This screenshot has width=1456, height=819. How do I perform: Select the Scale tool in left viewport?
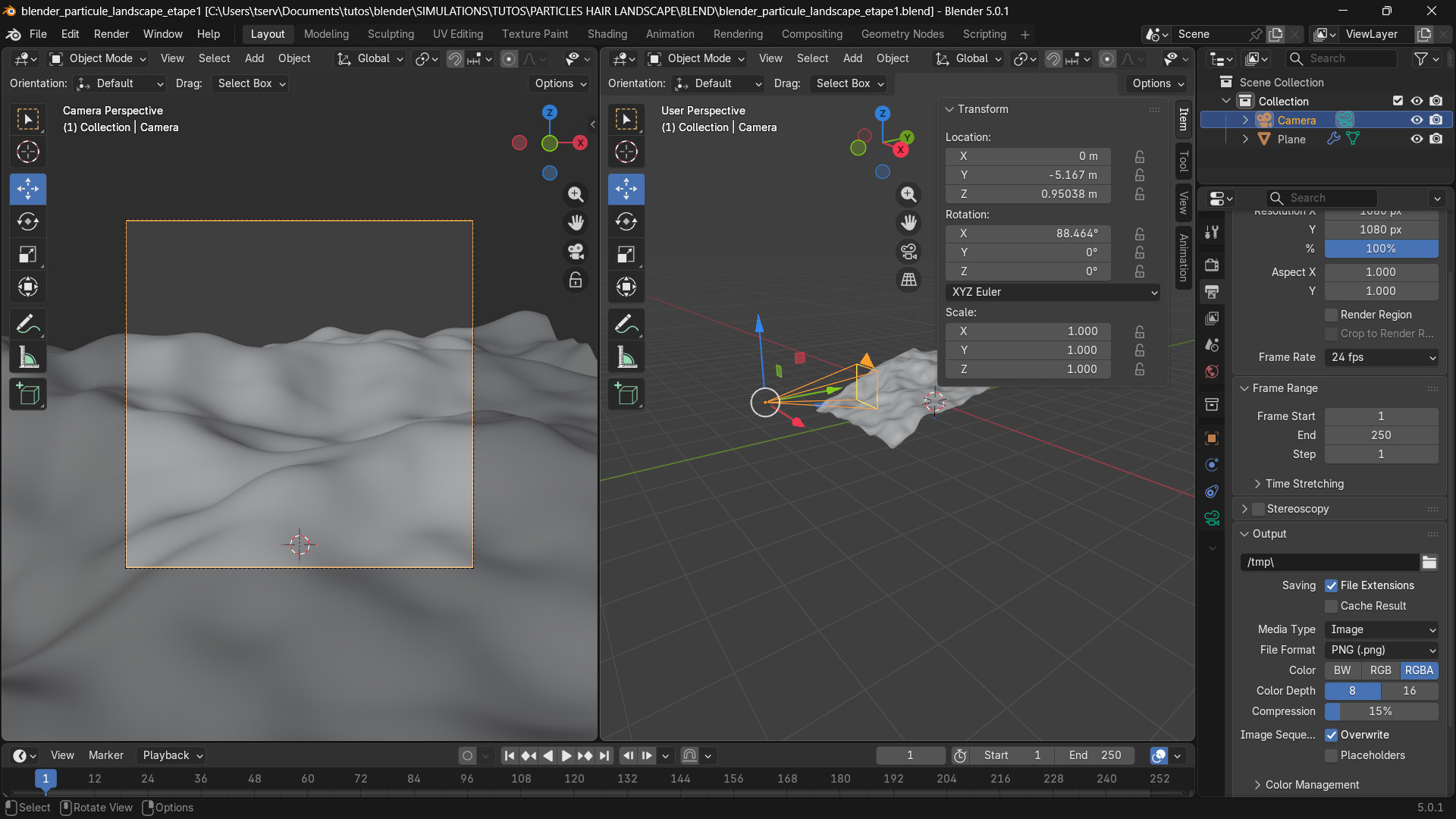[x=28, y=254]
